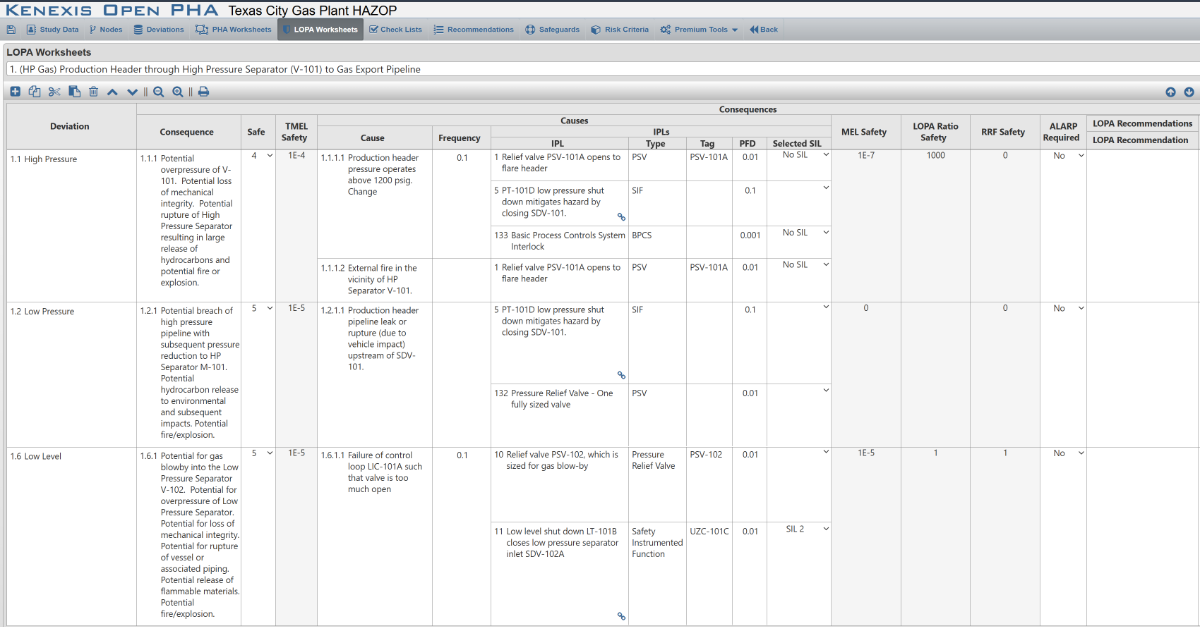Image resolution: width=1200 pixels, height=627 pixels.
Task: Open ALARP Required dropdown for Low Level row
Action: click(x=1066, y=453)
